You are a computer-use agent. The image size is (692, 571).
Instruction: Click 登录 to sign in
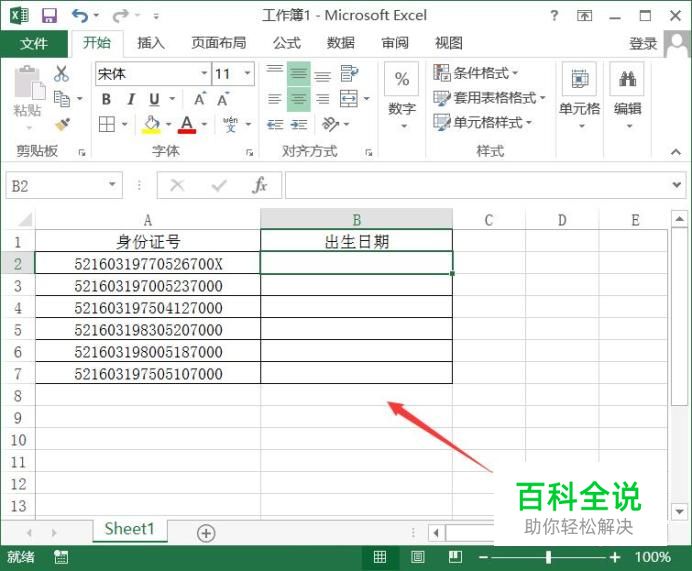tap(643, 43)
